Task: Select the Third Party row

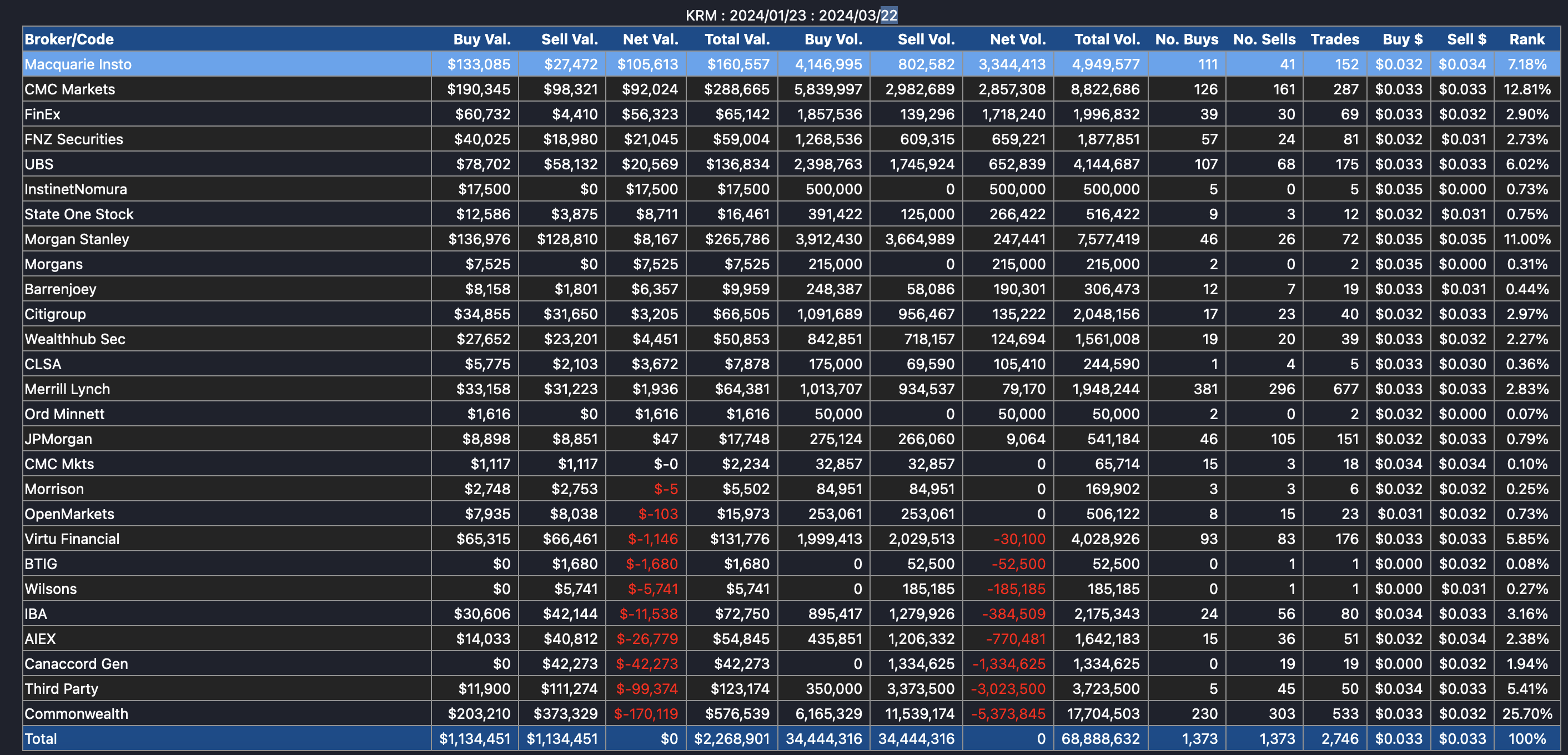Action: coord(791,688)
